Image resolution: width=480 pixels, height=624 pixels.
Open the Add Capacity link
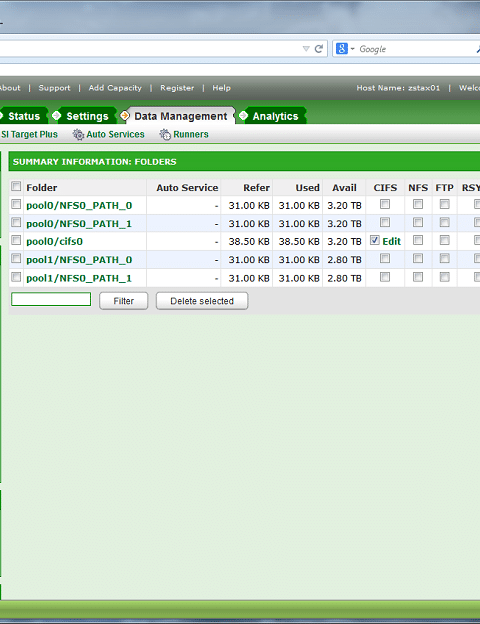coord(115,88)
